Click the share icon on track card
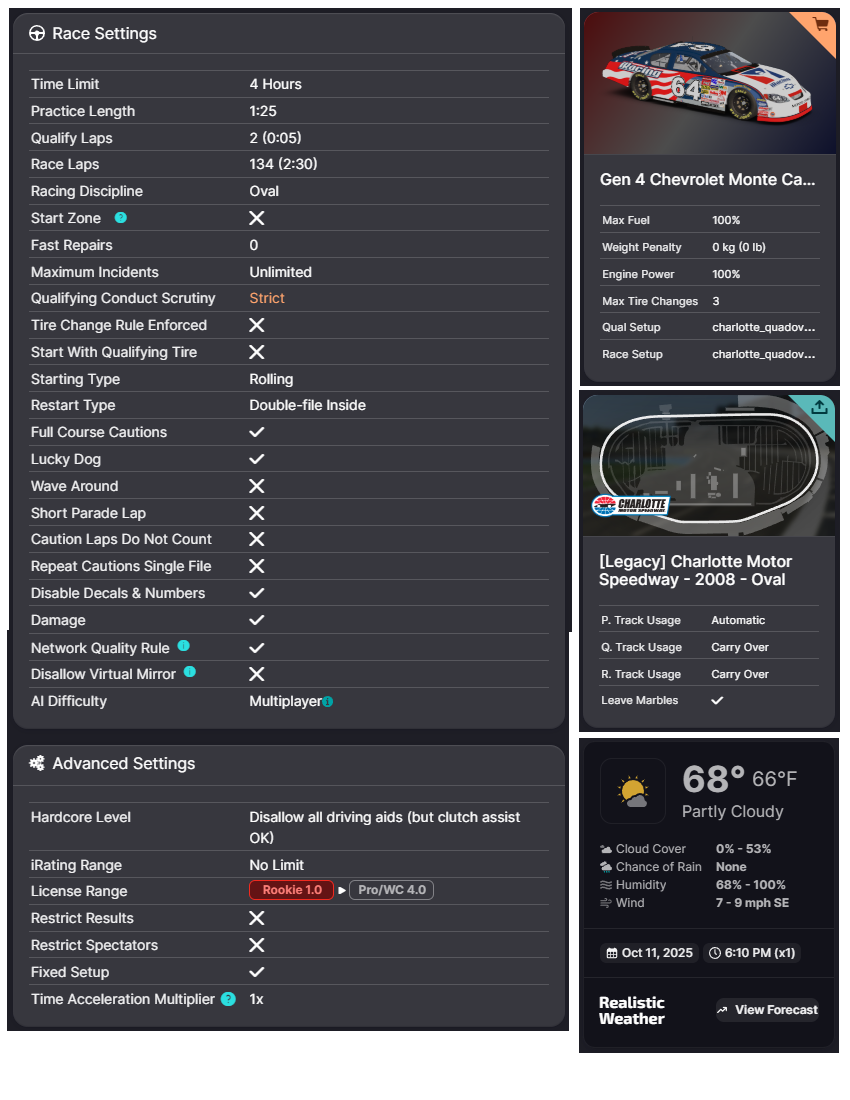850x1100 pixels. [x=819, y=407]
